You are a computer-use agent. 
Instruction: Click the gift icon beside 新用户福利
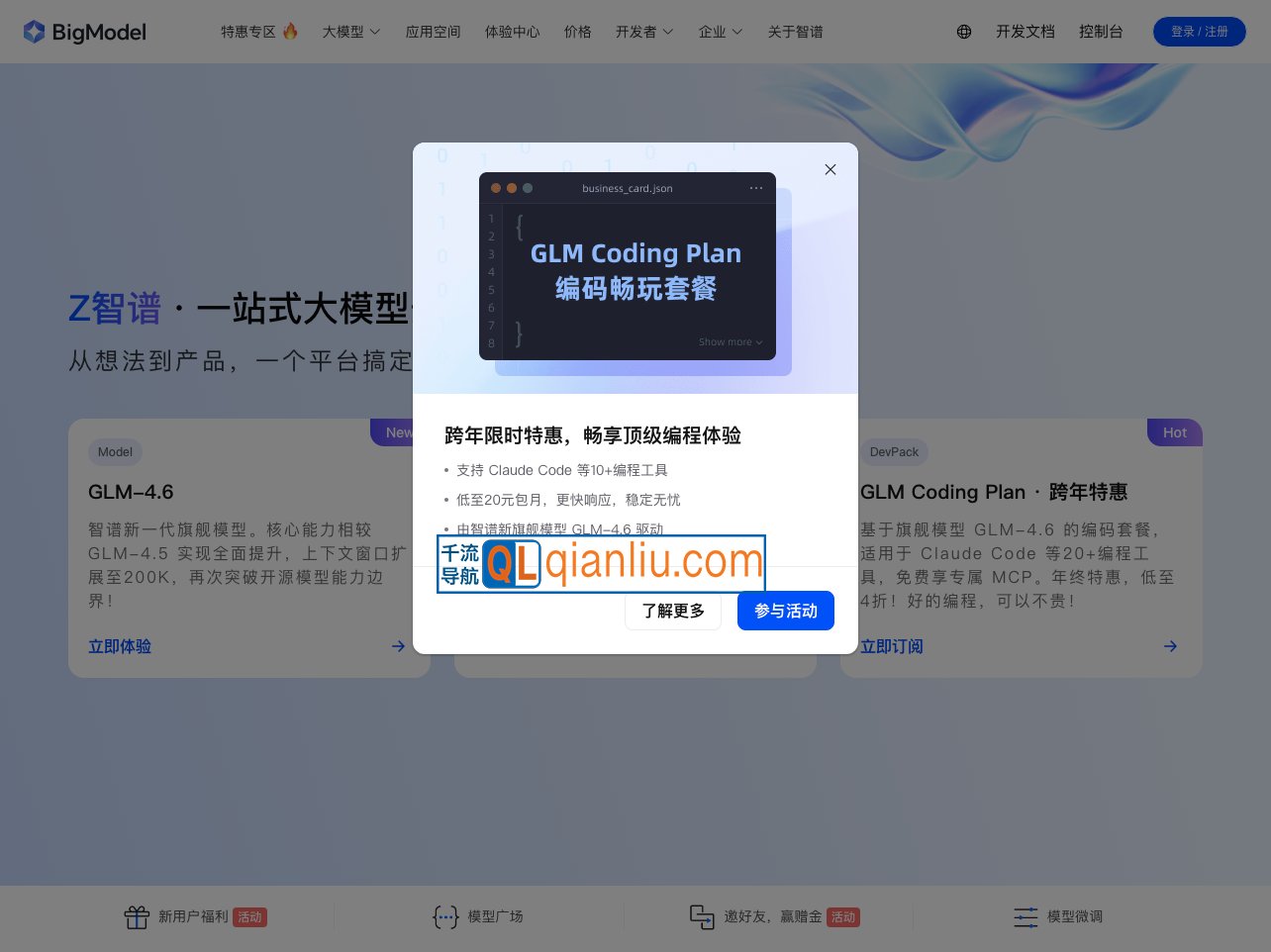[138, 917]
